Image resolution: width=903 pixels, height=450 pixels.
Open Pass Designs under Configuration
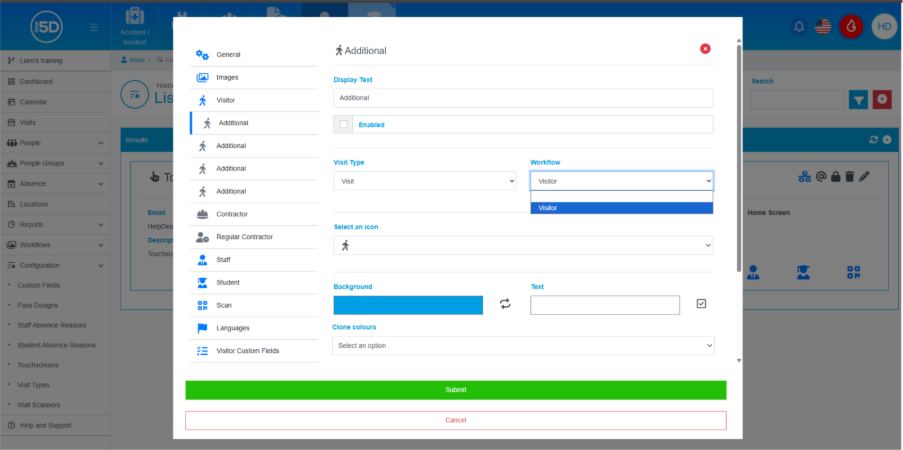[x=37, y=305]
